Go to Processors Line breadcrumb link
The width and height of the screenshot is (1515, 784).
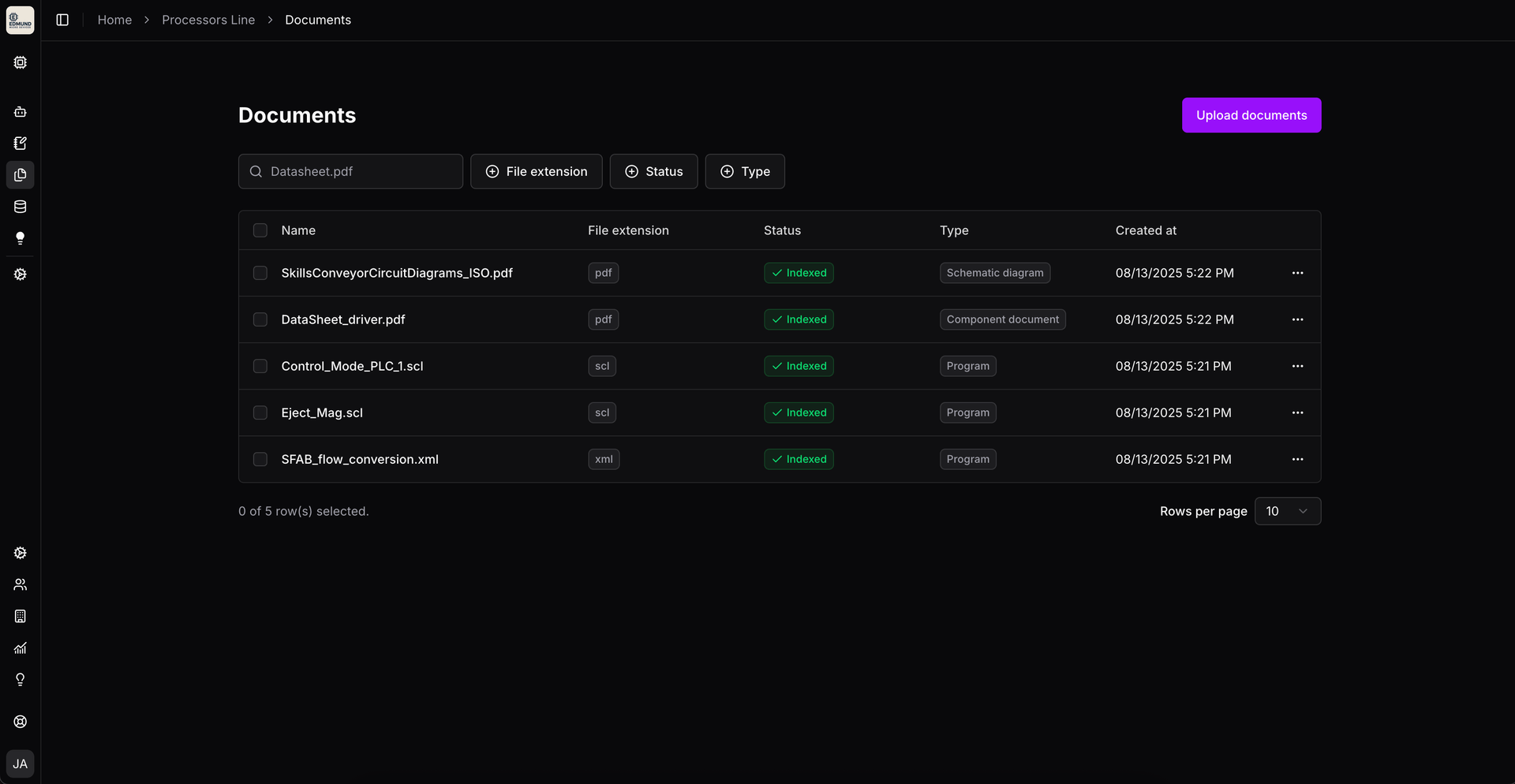(208, 20)
